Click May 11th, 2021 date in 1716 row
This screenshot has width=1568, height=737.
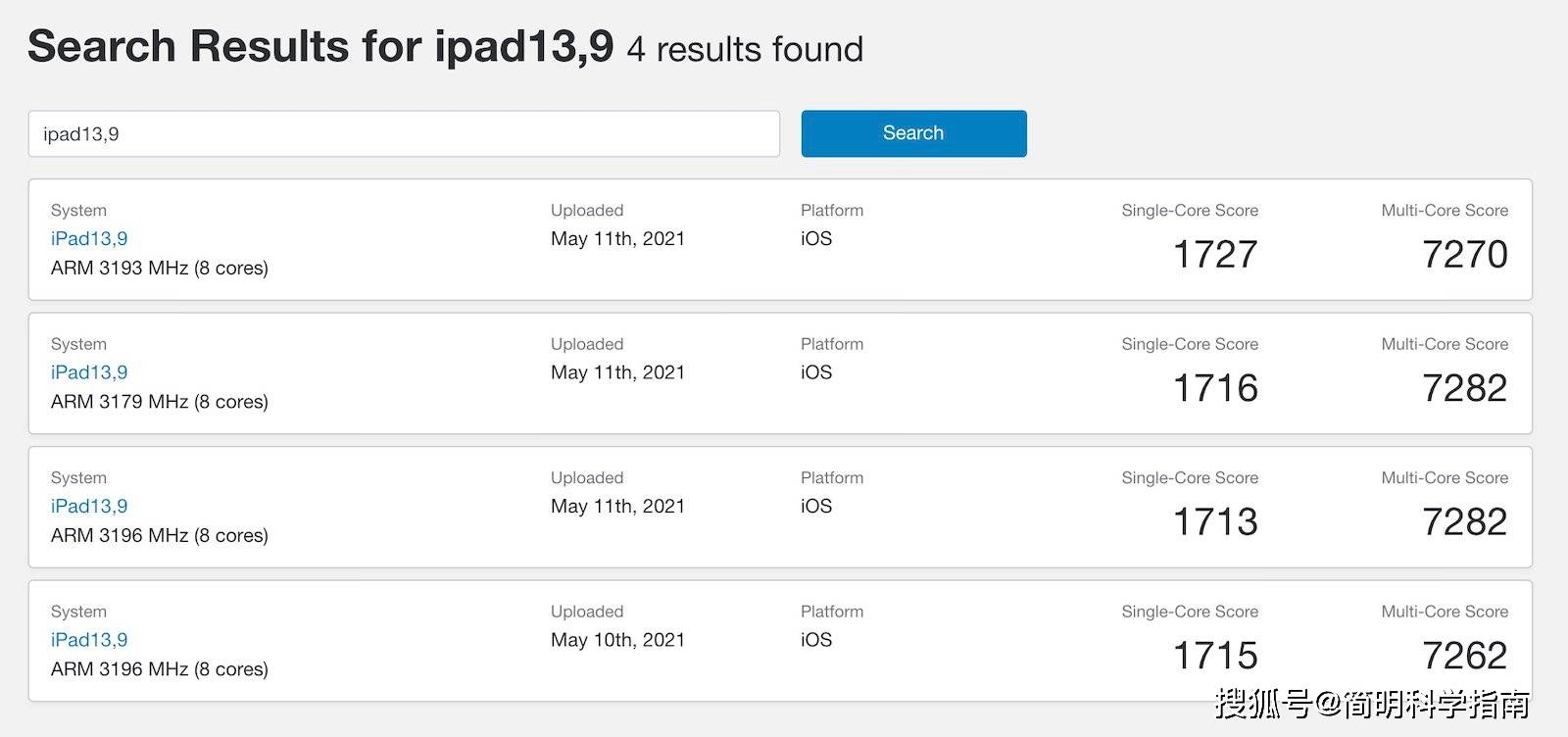[x=617, y=372]
